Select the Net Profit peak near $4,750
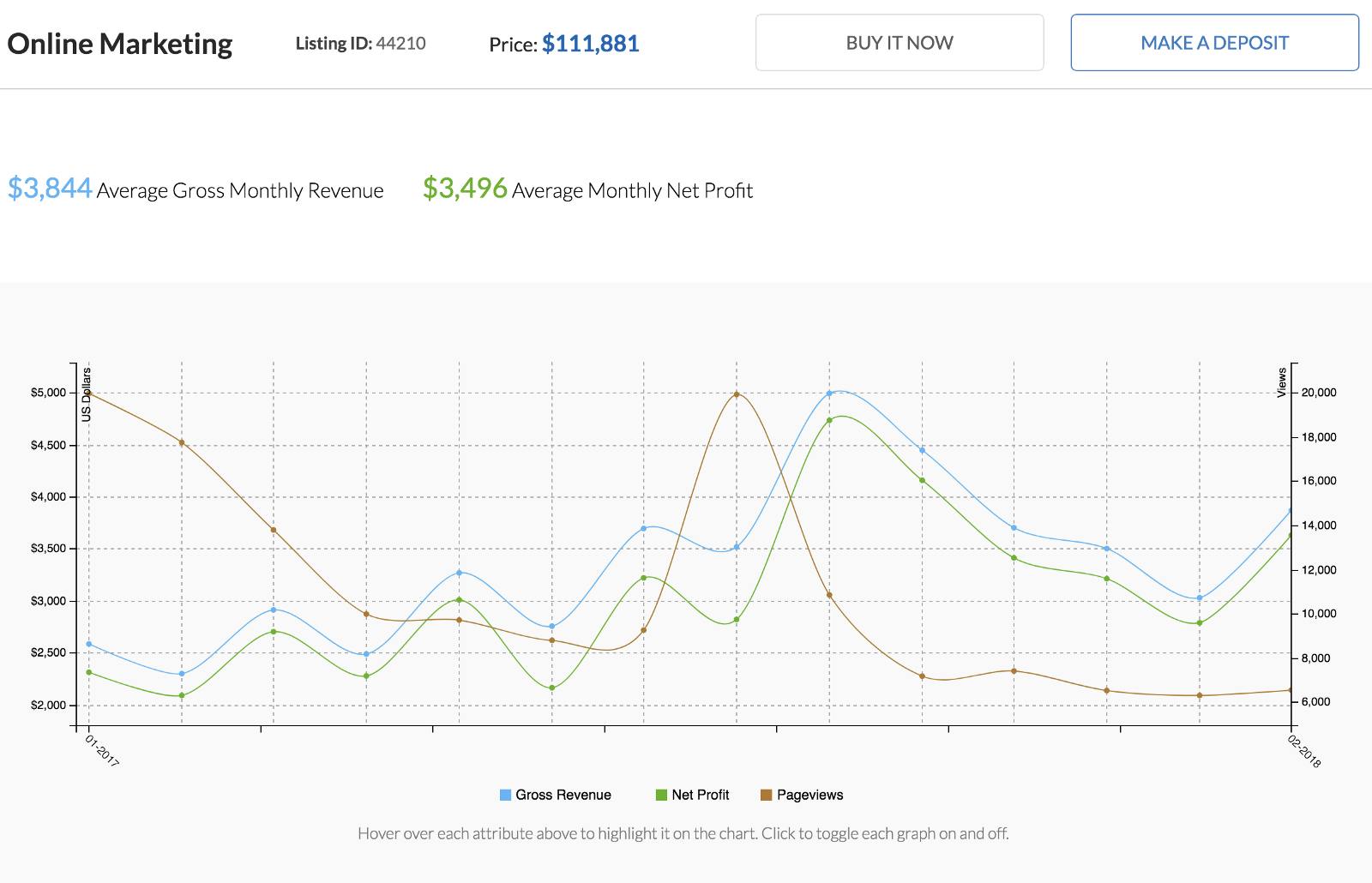 click(829, 419)
